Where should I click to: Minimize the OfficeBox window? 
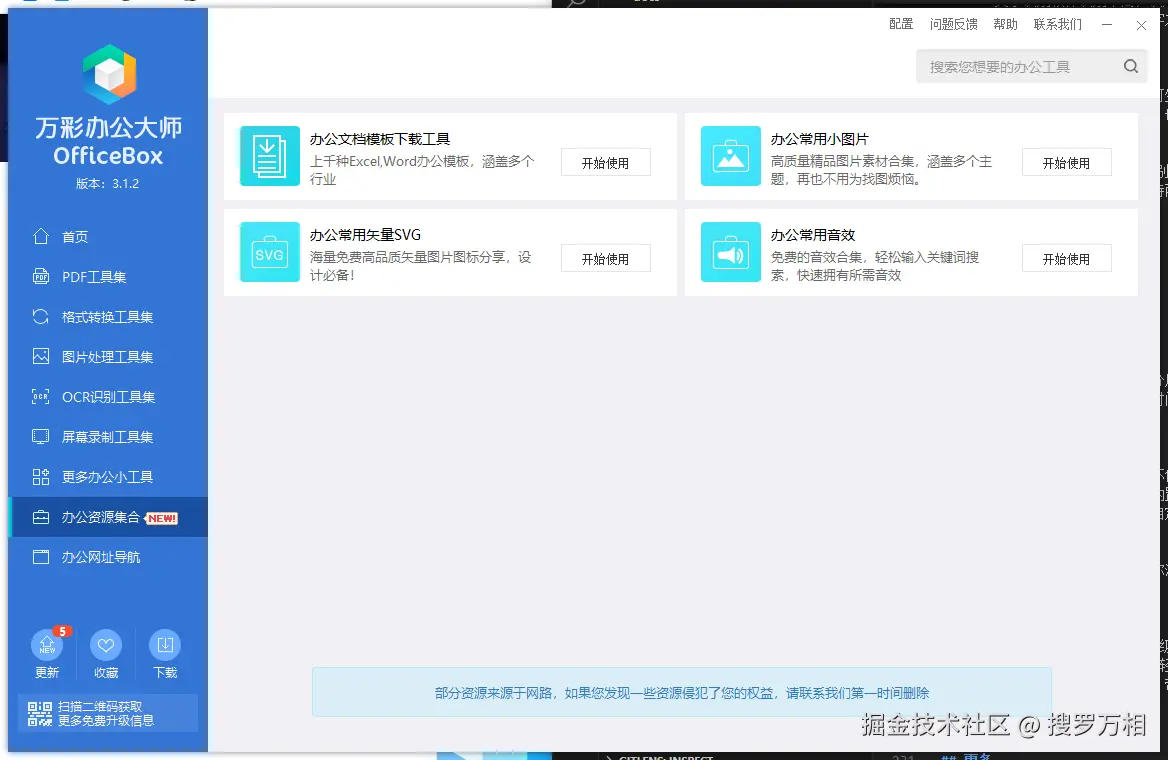(x=1107, y=25)
